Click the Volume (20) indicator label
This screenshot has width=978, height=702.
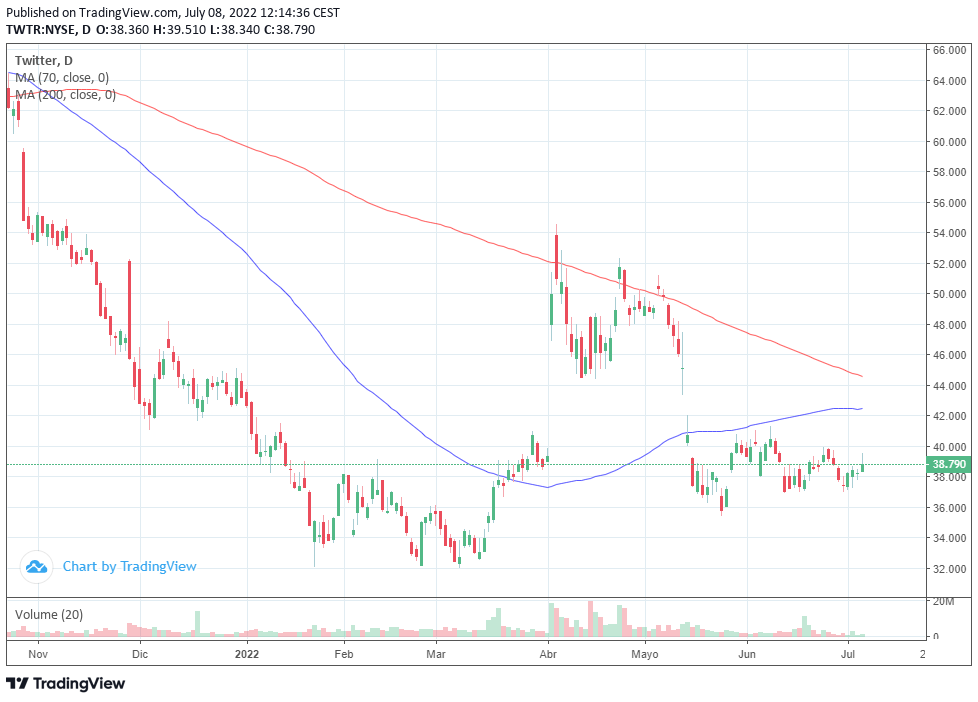tap(49, 614)
